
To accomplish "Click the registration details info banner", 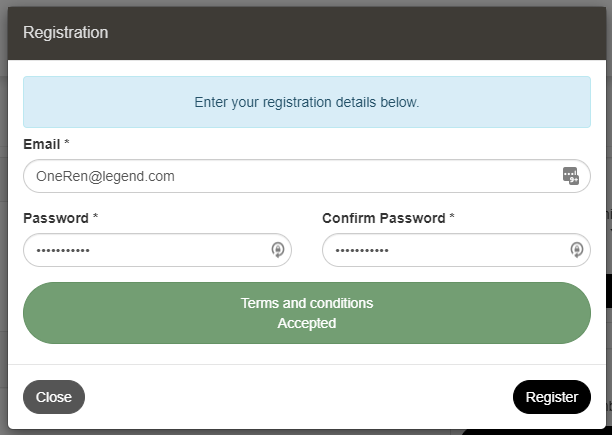I will click(x=307, y=102).
